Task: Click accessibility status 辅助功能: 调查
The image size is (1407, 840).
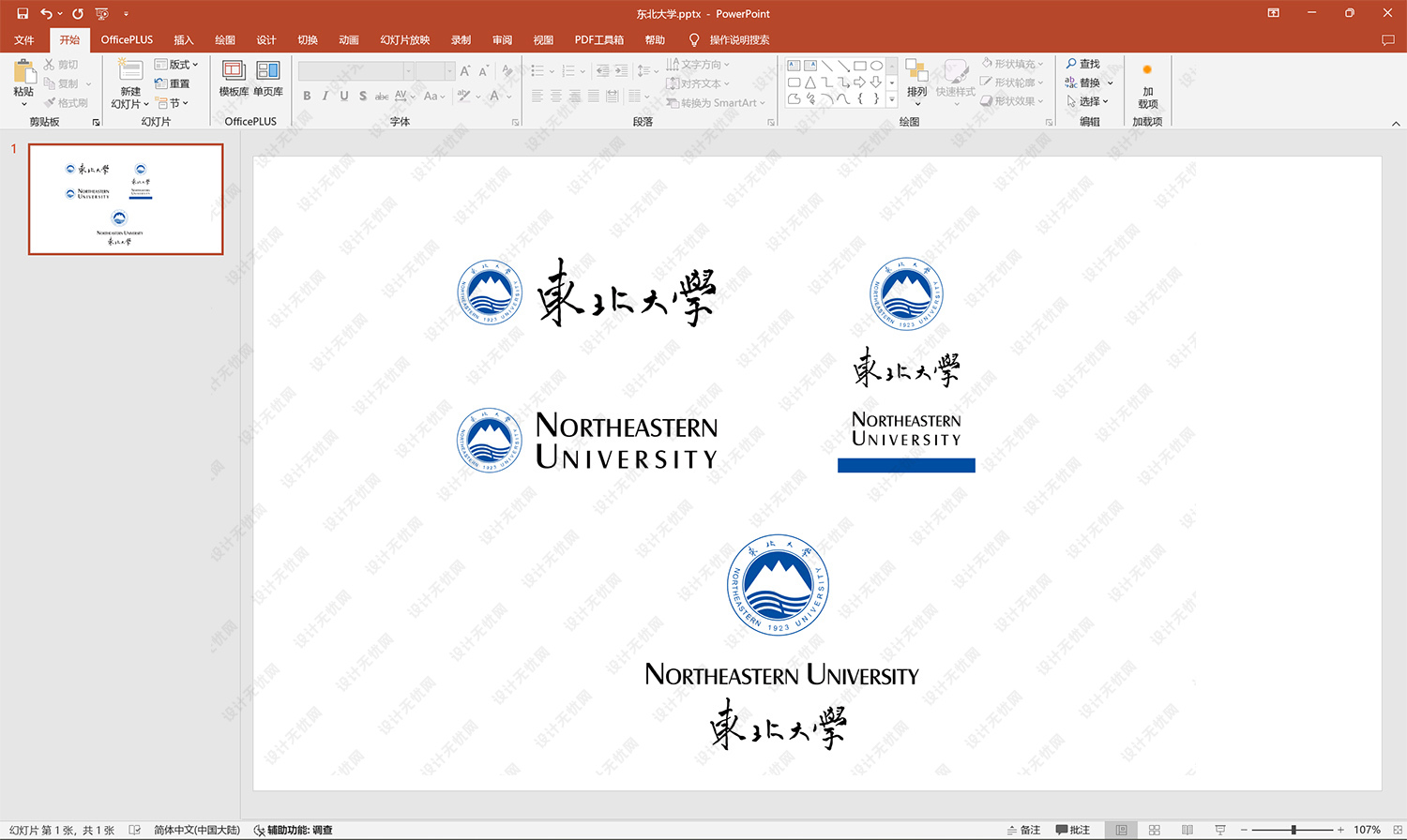Action: pos(293,830)
